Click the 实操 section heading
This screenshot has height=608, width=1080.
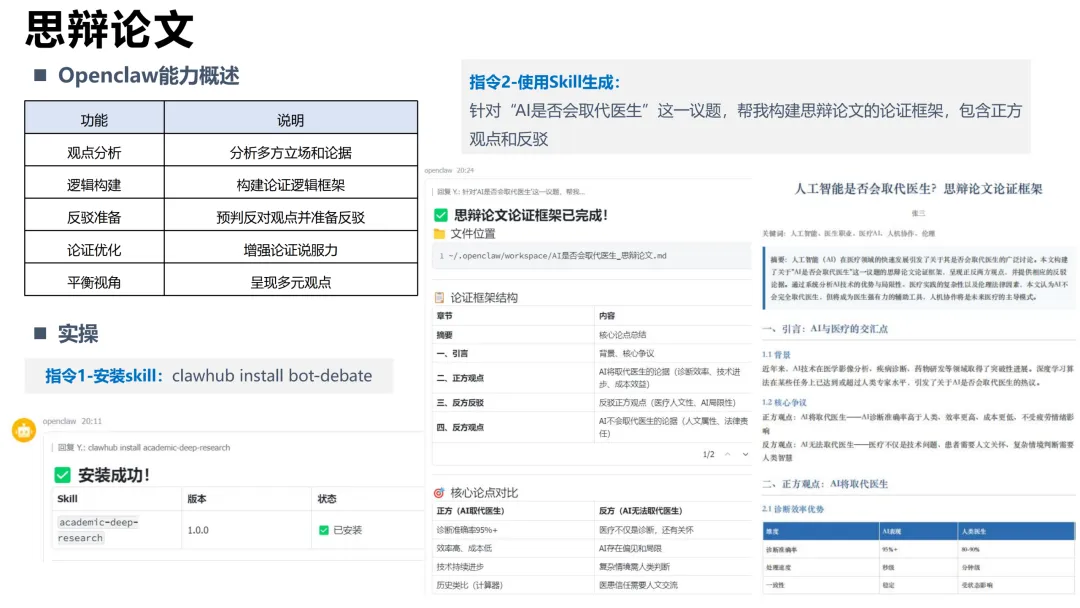[78, 334]
